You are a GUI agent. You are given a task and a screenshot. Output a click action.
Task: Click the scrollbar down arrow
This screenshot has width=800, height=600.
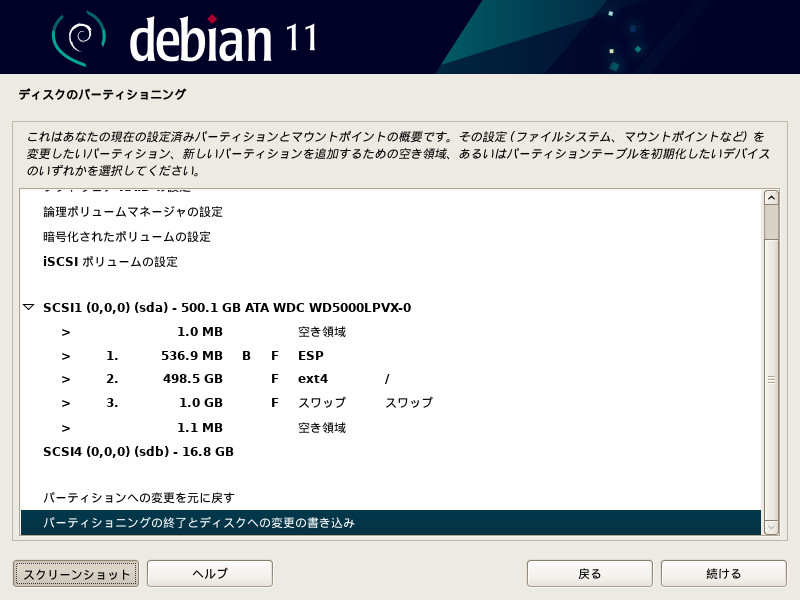[x=771, y=527]
